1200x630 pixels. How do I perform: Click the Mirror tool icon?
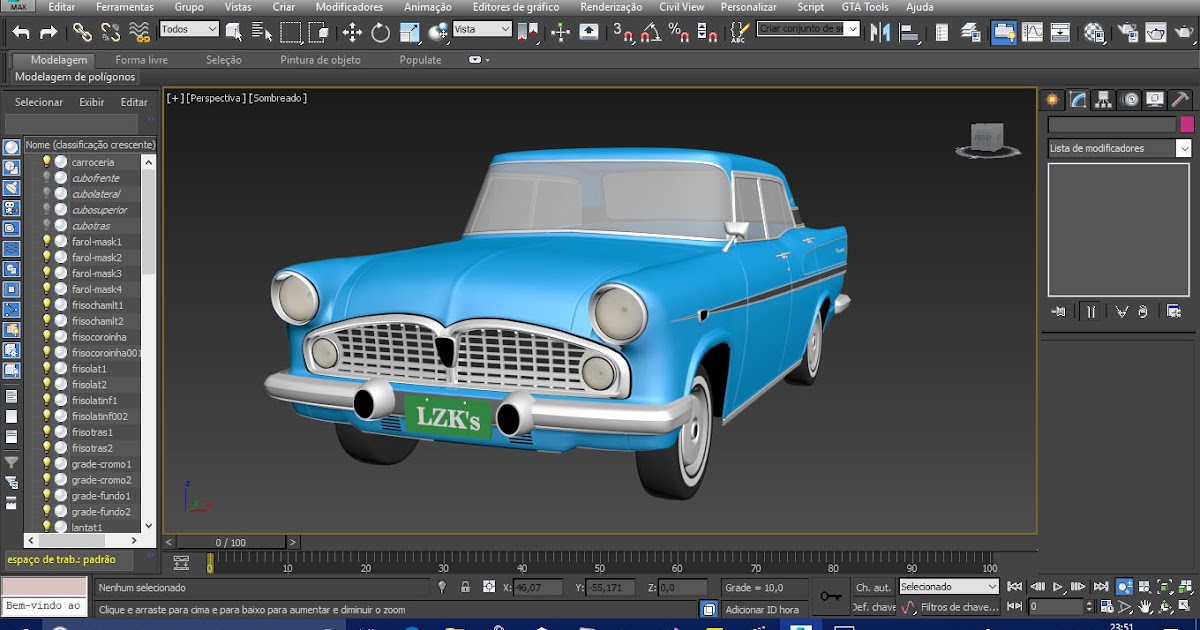pos(880,33)
